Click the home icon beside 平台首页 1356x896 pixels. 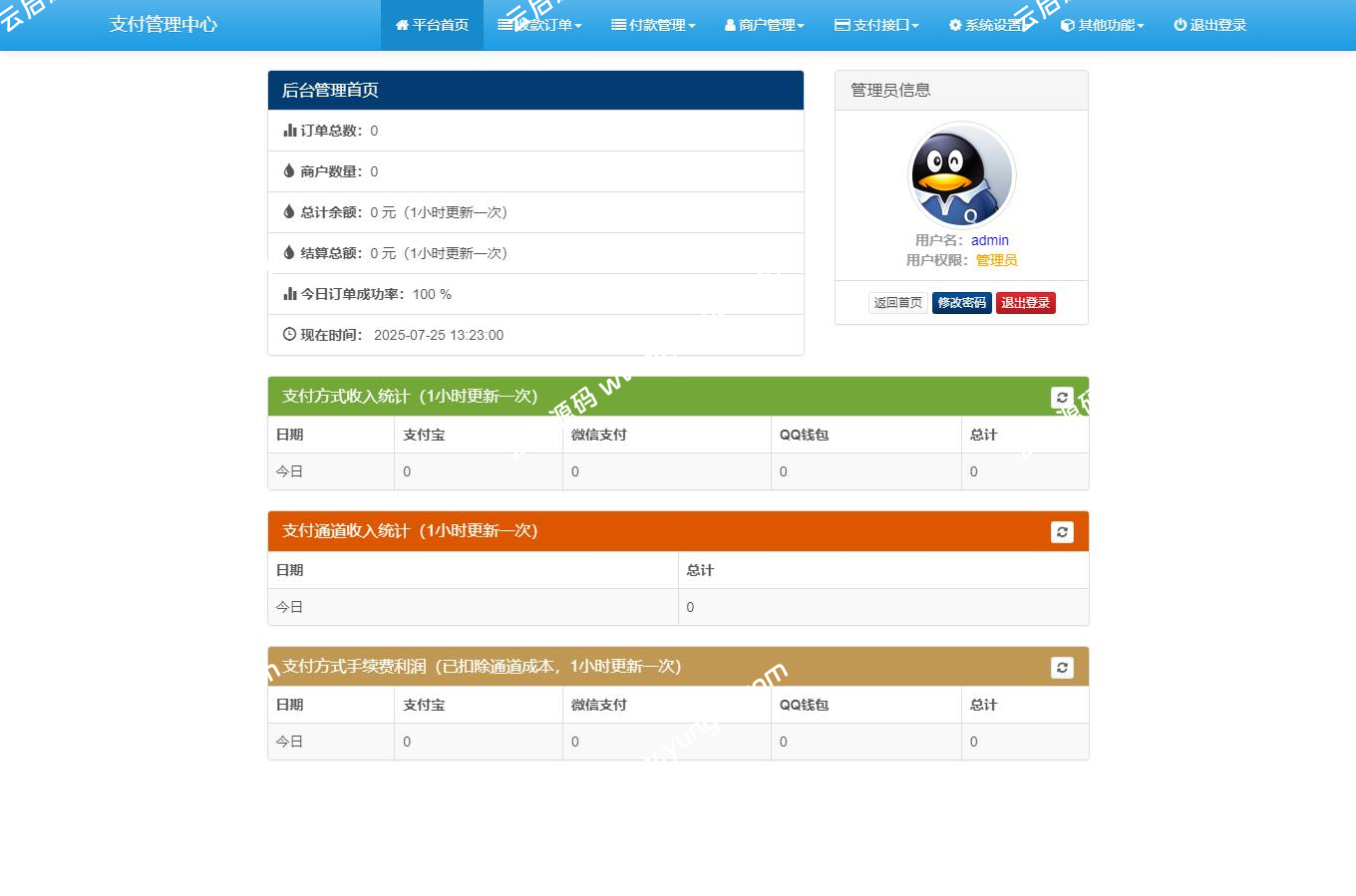coord(402,25)
